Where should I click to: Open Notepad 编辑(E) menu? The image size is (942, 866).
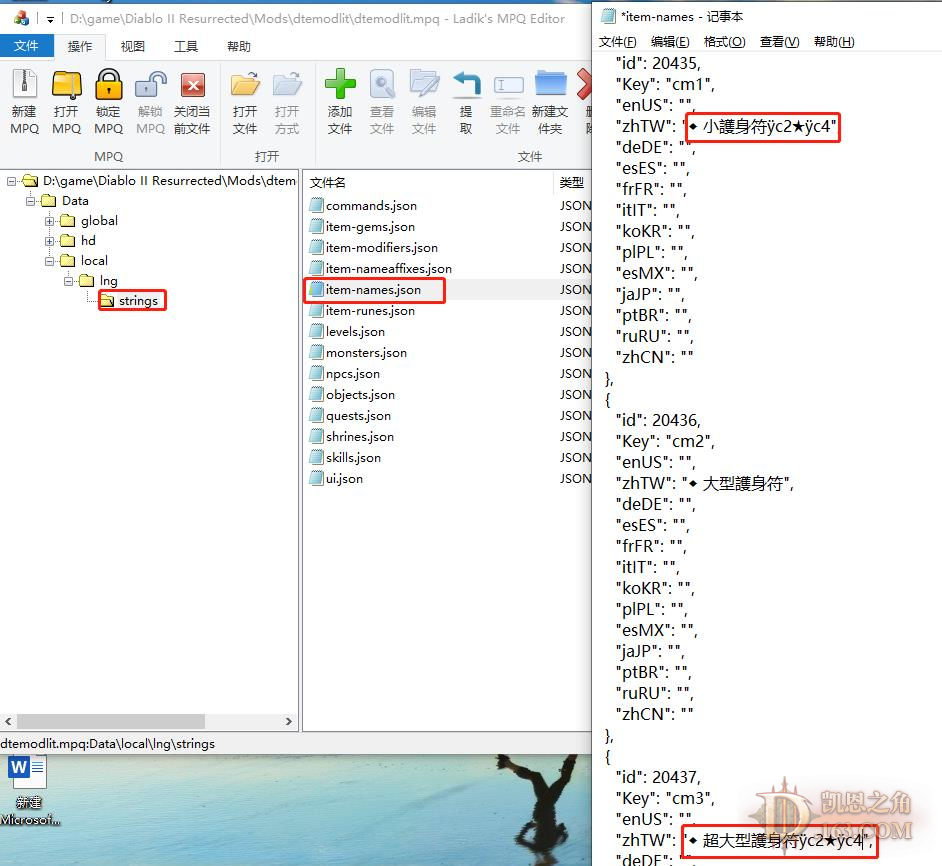[670, 41]
